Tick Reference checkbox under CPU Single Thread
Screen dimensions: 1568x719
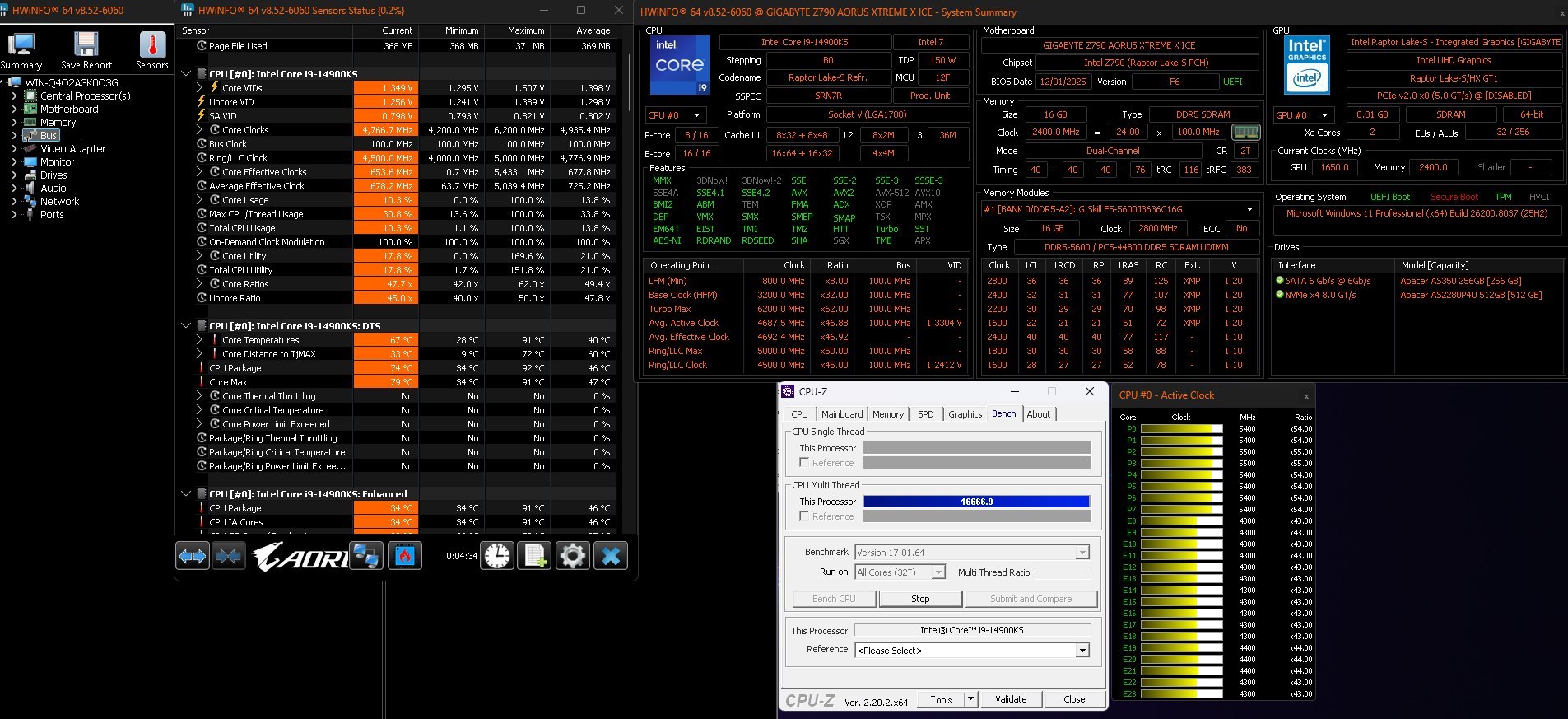tap(804, 463)
